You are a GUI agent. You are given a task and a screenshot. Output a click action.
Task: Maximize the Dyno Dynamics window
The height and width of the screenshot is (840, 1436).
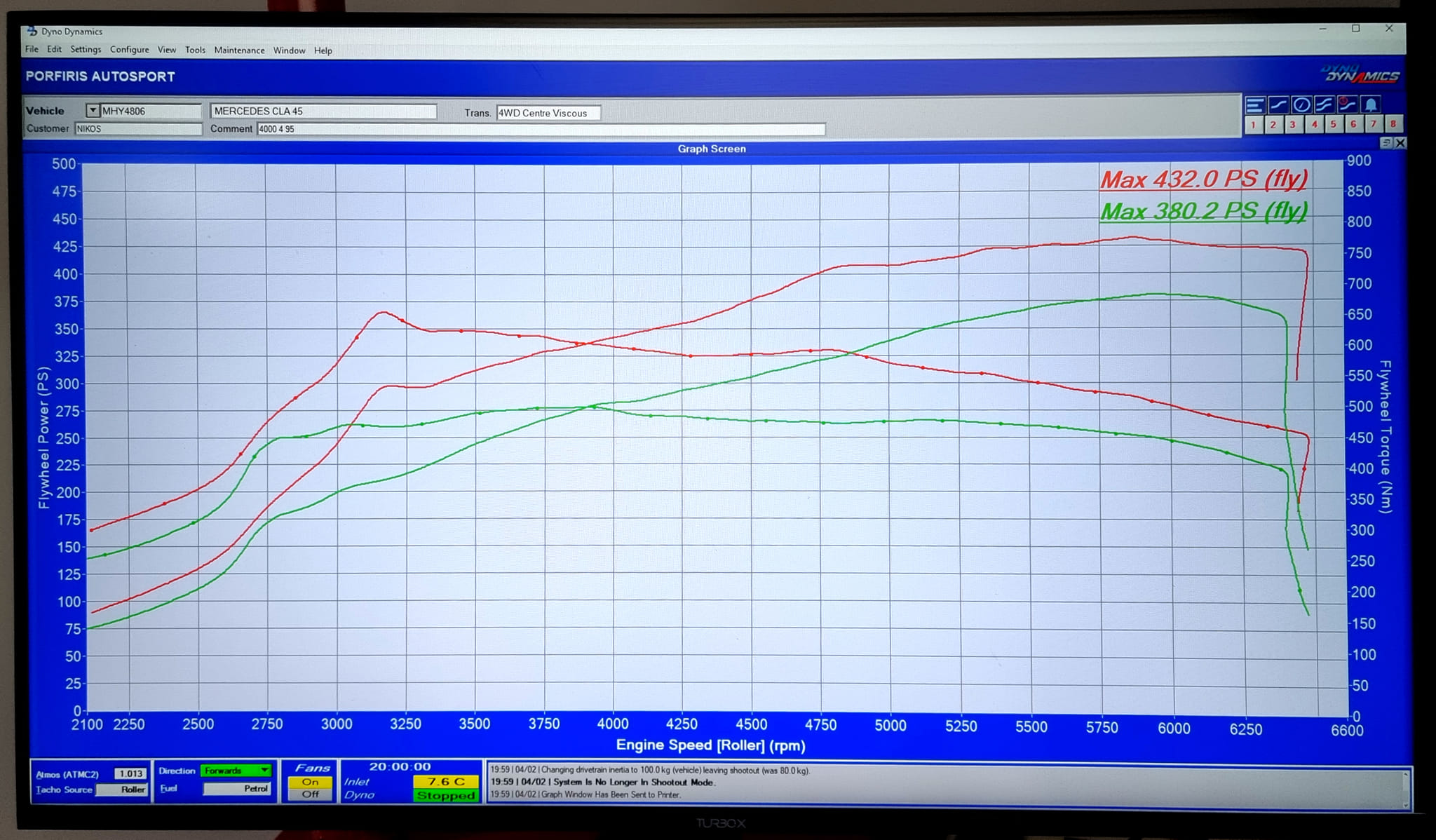[1356, 29]
